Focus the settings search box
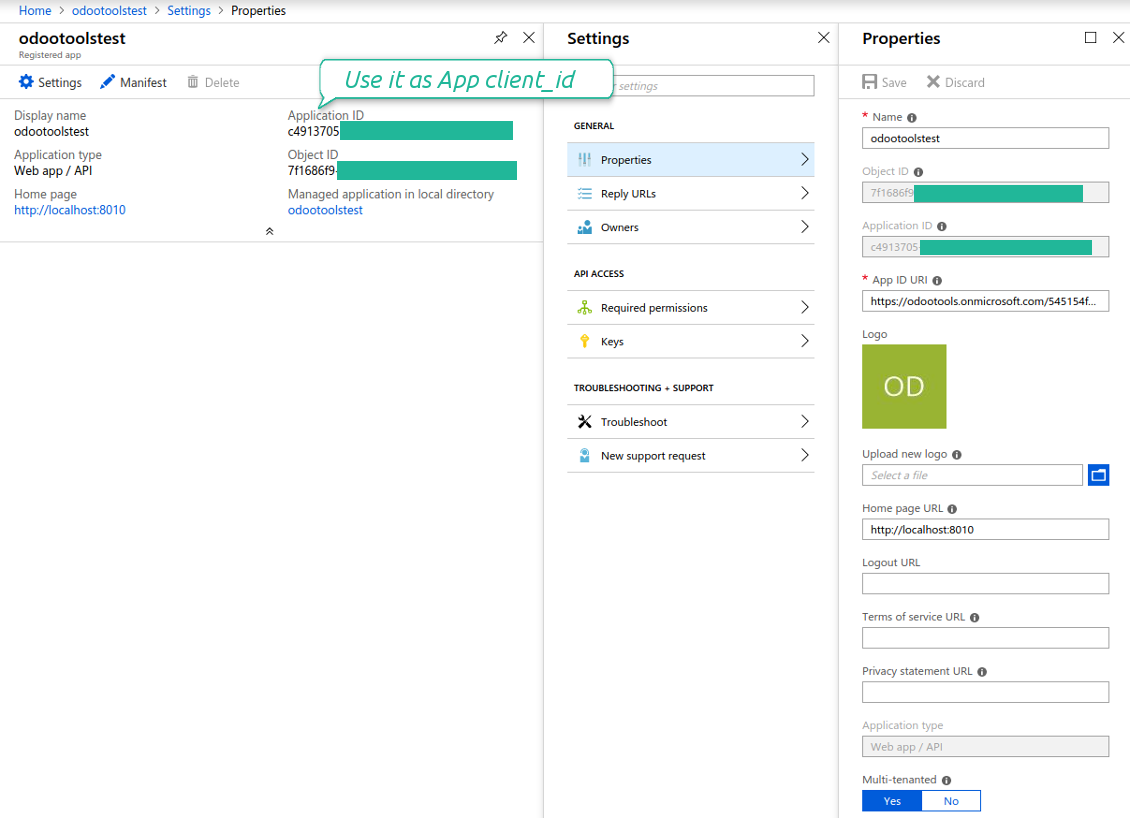 tap(713, 86)
